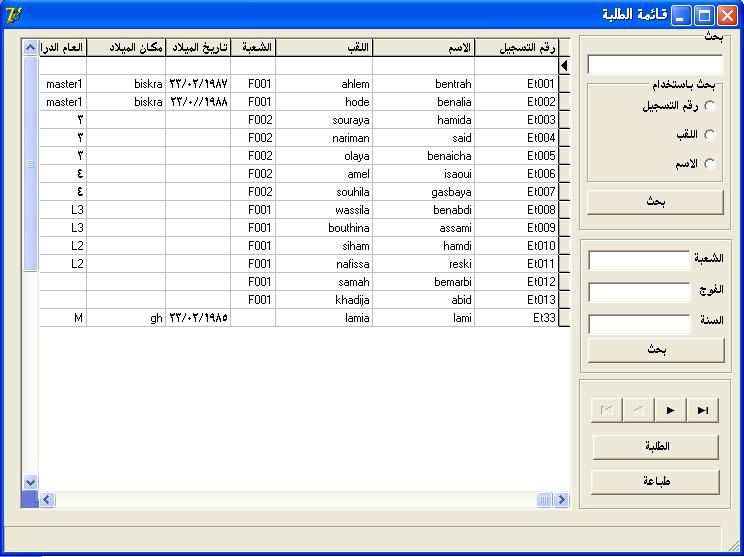
Task: Click the grid scroll down arrow
Action: (x=30, y=483)
